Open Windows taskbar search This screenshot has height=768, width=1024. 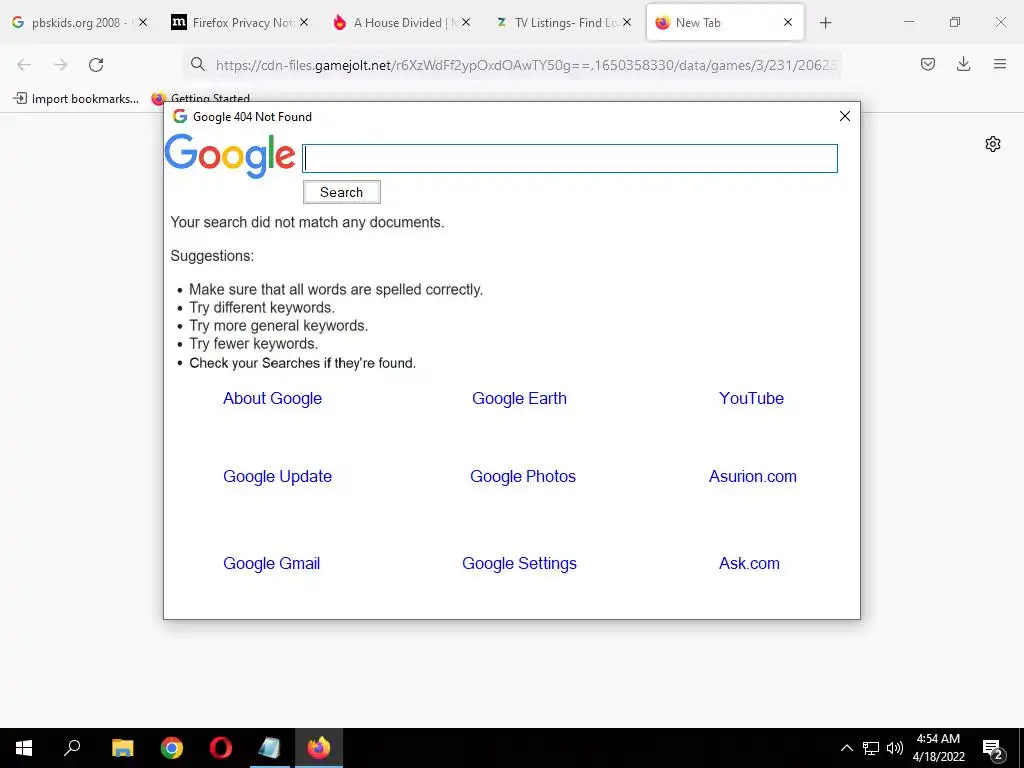click(x=72, y=748)
